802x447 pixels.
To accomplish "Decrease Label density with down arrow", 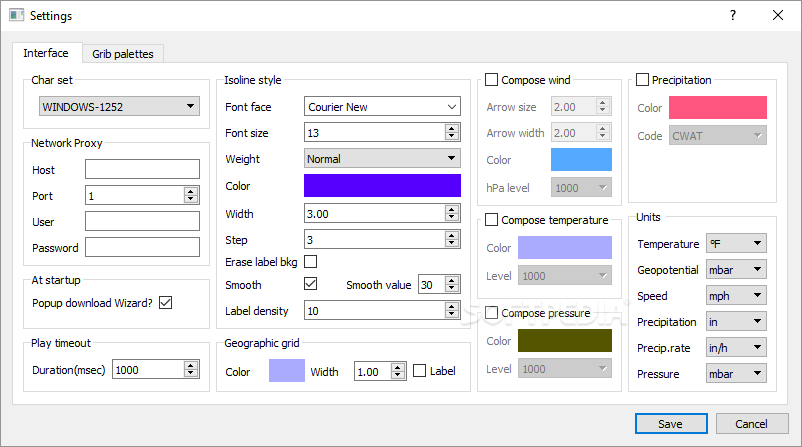I will pos(452,315).
